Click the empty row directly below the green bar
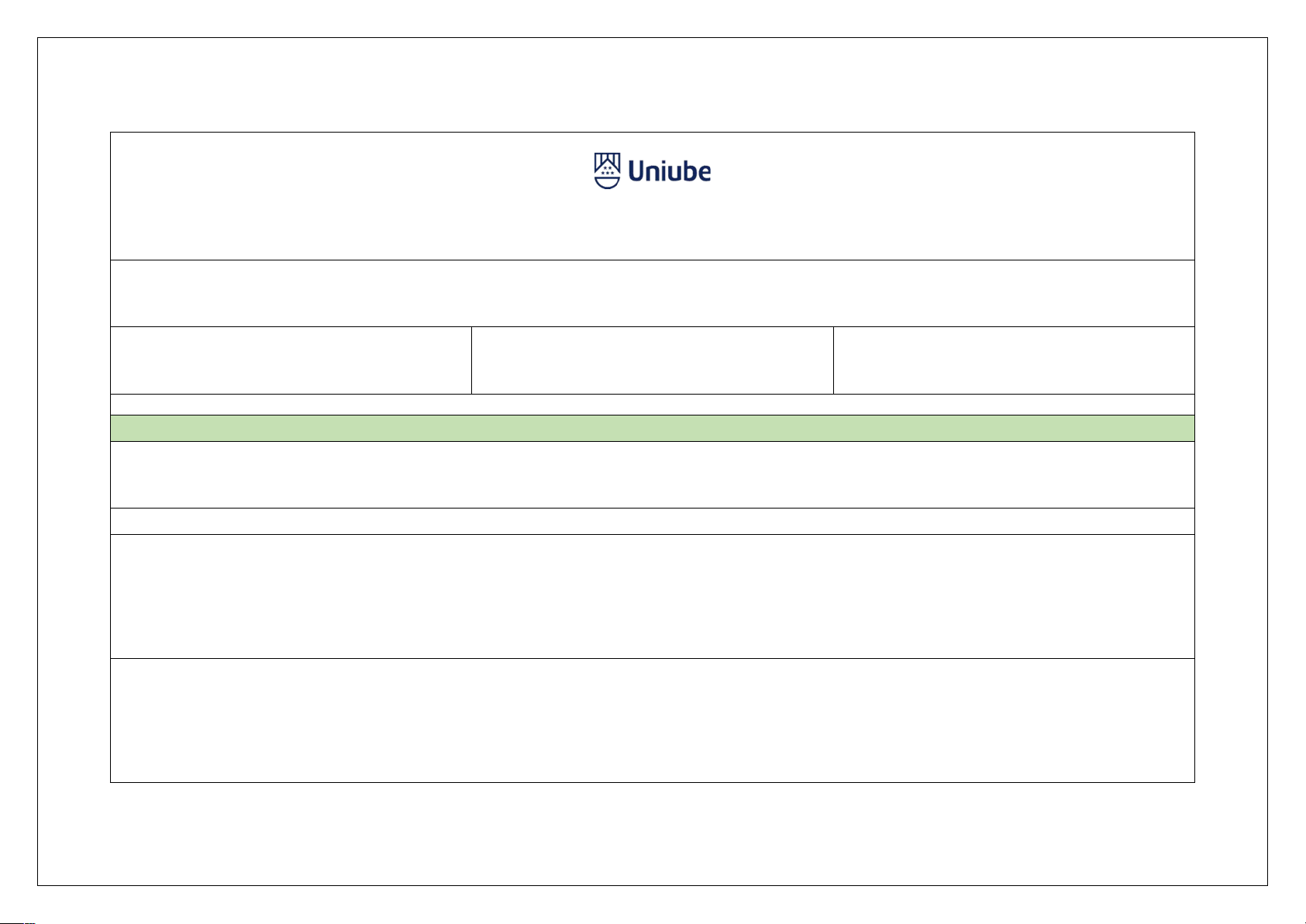The height and width of the screenshot is (924, 1306). [x=652, y=474]
